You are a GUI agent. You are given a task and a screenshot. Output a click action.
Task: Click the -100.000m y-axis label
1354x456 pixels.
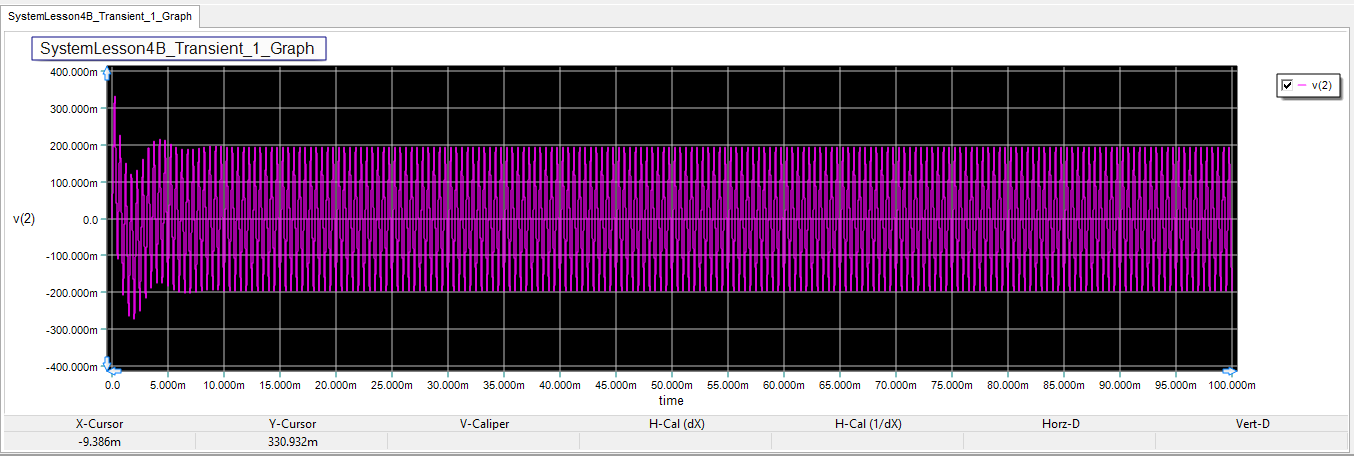point(72,256)
